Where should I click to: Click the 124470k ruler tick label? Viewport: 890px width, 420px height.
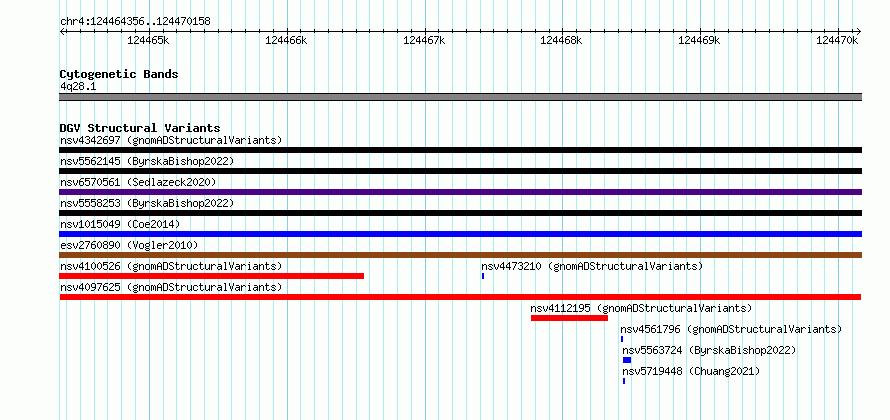click(x=837, y=40)
